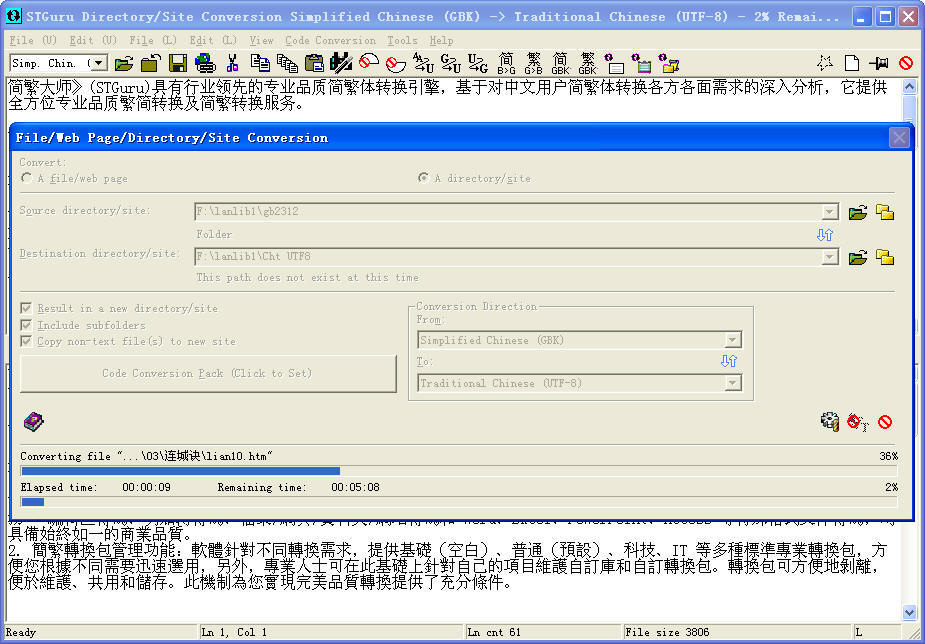Browse for the source directory folder

pyautogui.click(x=858, y=211)
